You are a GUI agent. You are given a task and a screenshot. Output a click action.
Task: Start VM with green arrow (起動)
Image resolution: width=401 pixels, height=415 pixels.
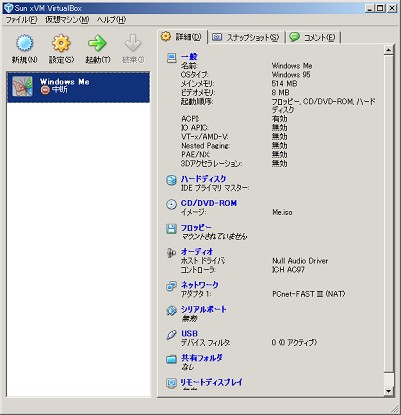point(97,43)
